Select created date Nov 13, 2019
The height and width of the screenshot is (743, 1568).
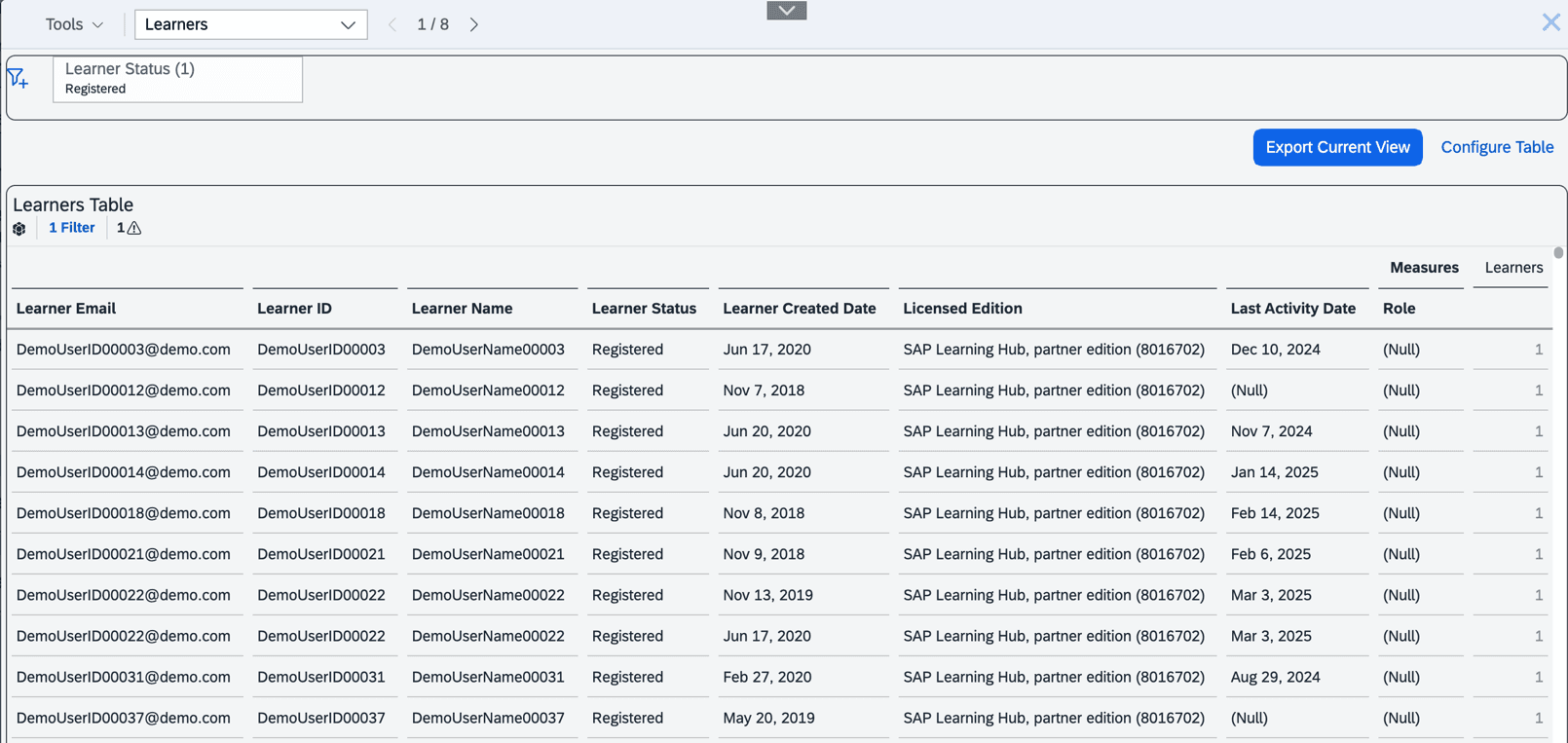[767, 595]
